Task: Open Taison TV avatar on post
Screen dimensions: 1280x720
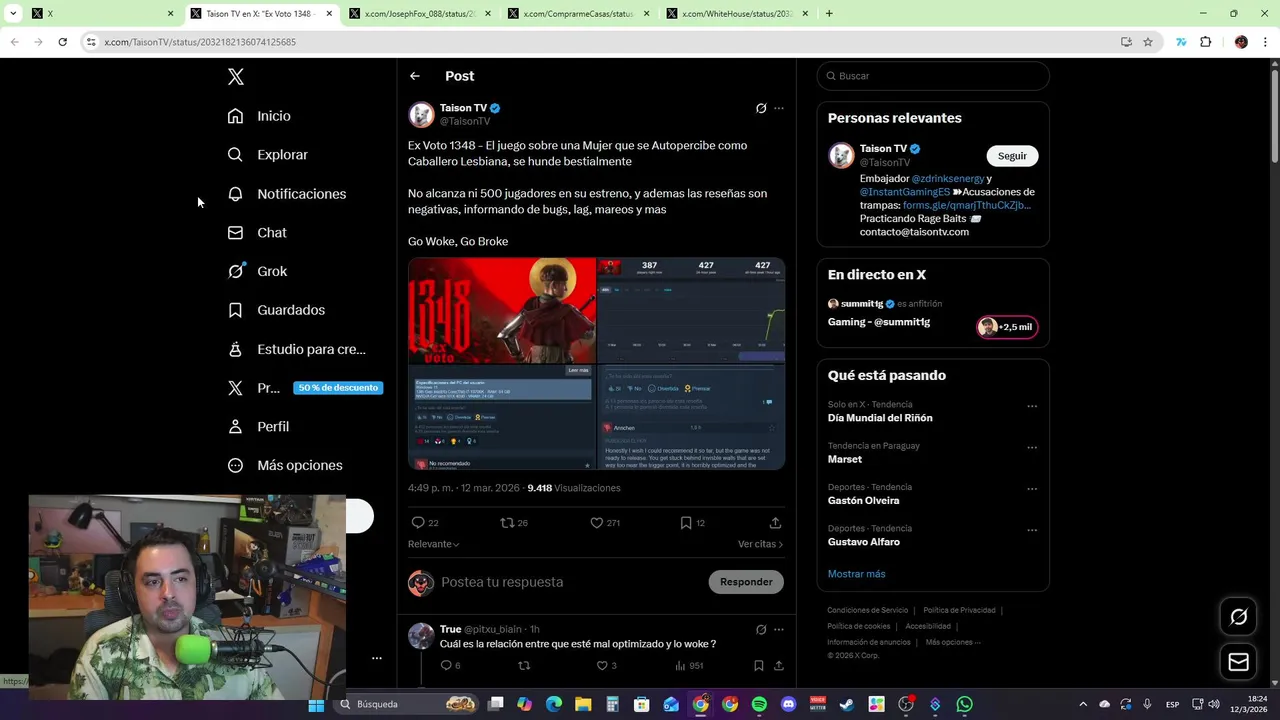Action: point(421,114)
